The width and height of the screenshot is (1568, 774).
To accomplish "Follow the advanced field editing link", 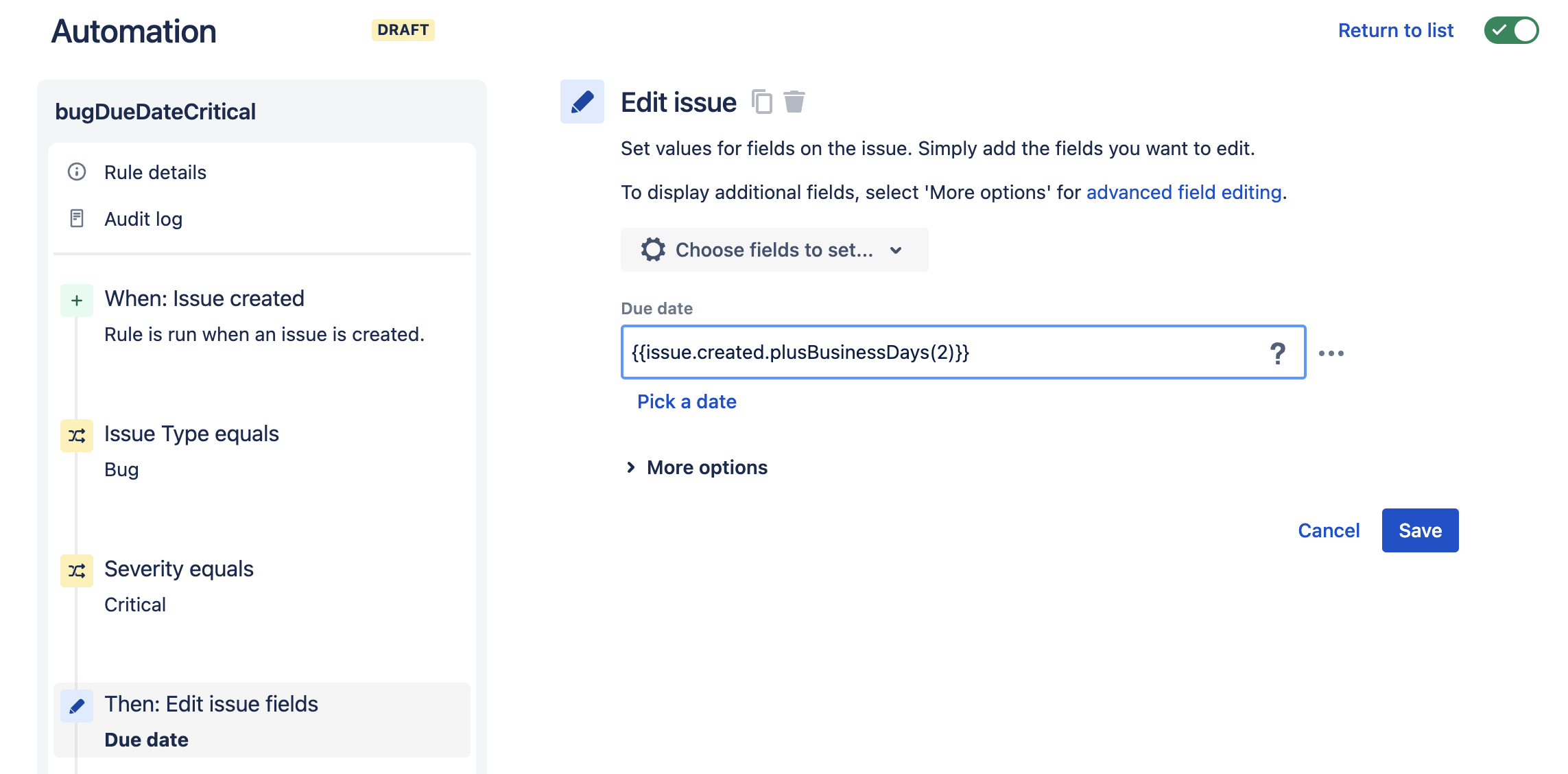I will click(x=1184, y=192).
